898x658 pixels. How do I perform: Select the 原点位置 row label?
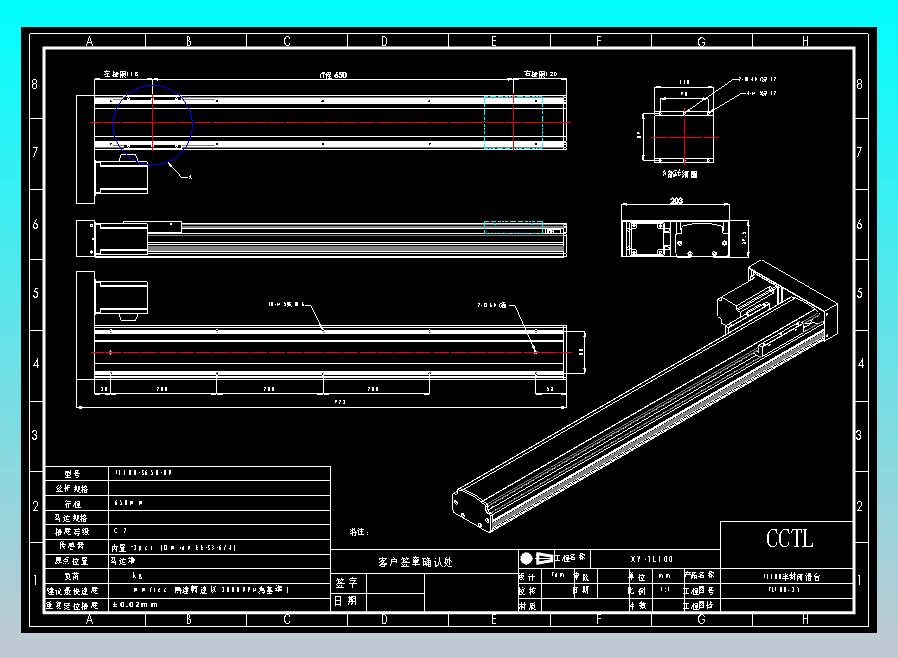tap(72, 561)
